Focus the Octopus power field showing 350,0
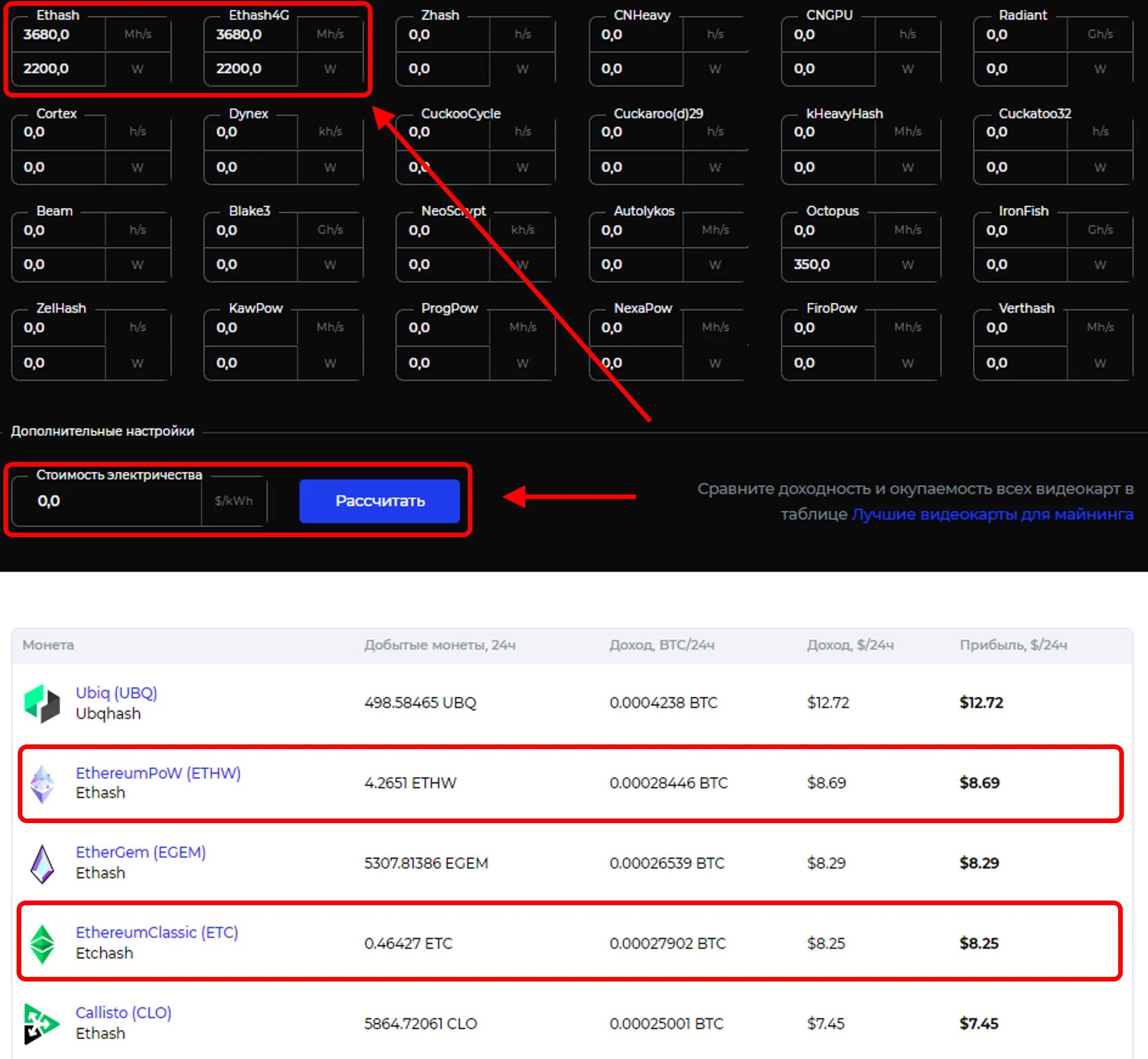Image resolution: width=1148 pixels, height=1059 pixels. (829, 265)
